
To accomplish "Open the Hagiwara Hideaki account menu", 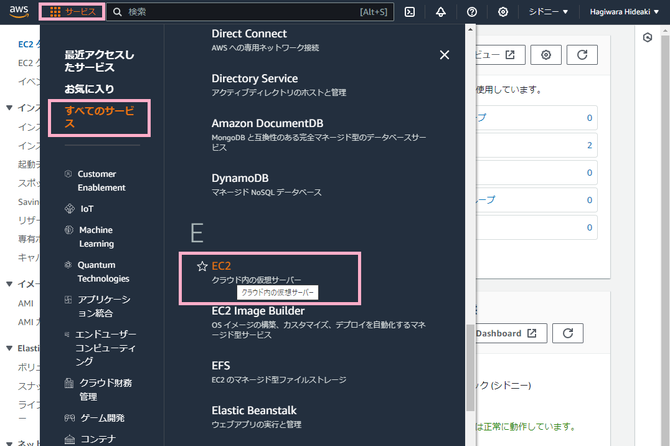I will pos(624,12).
